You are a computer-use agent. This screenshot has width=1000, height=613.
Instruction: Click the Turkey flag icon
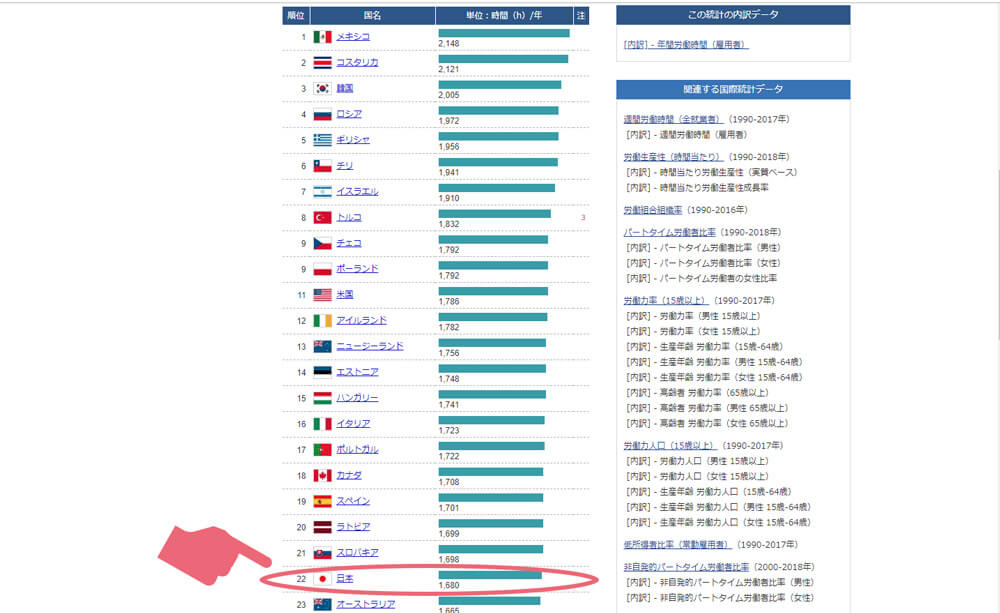click(x=322, y=217)
